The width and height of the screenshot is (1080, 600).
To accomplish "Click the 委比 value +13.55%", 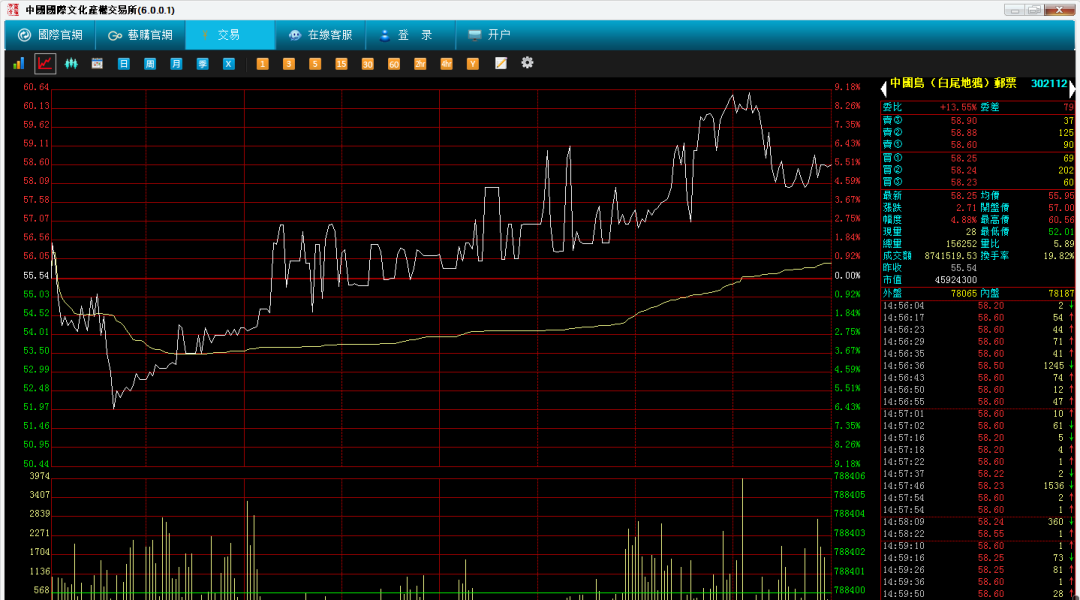I will point(959,107).
